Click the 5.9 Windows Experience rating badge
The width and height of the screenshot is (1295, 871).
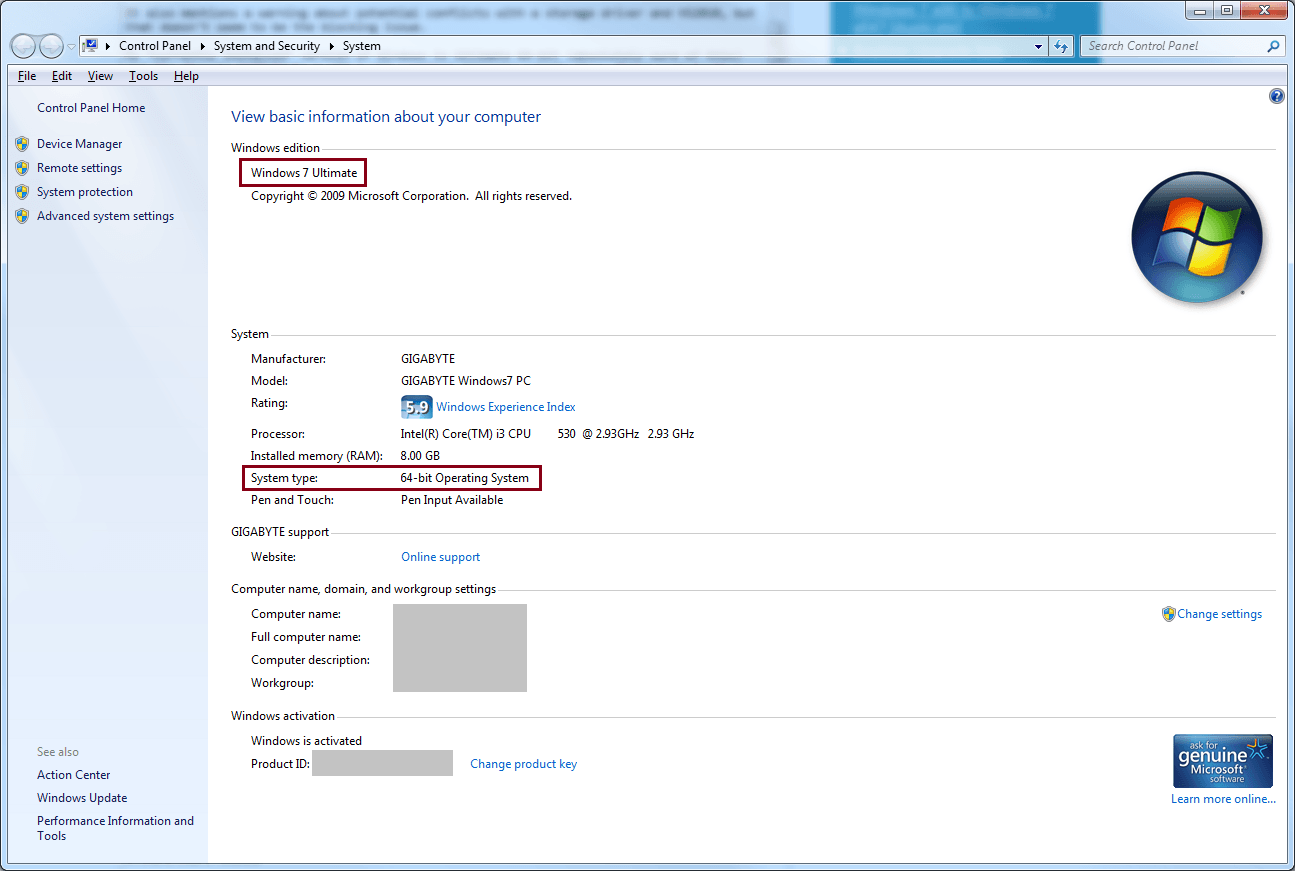click(x=416, y=407)
